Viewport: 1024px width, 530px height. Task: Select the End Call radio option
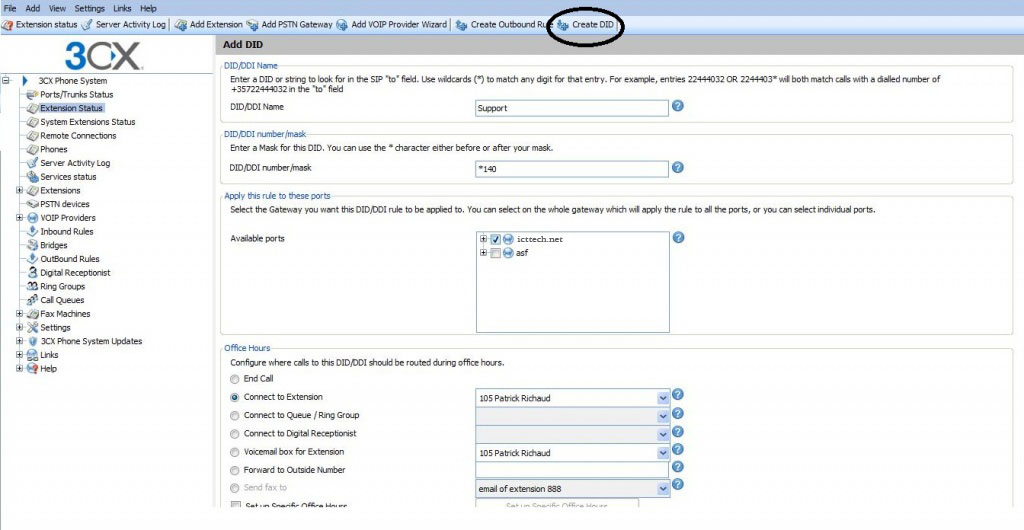(235, 379)
